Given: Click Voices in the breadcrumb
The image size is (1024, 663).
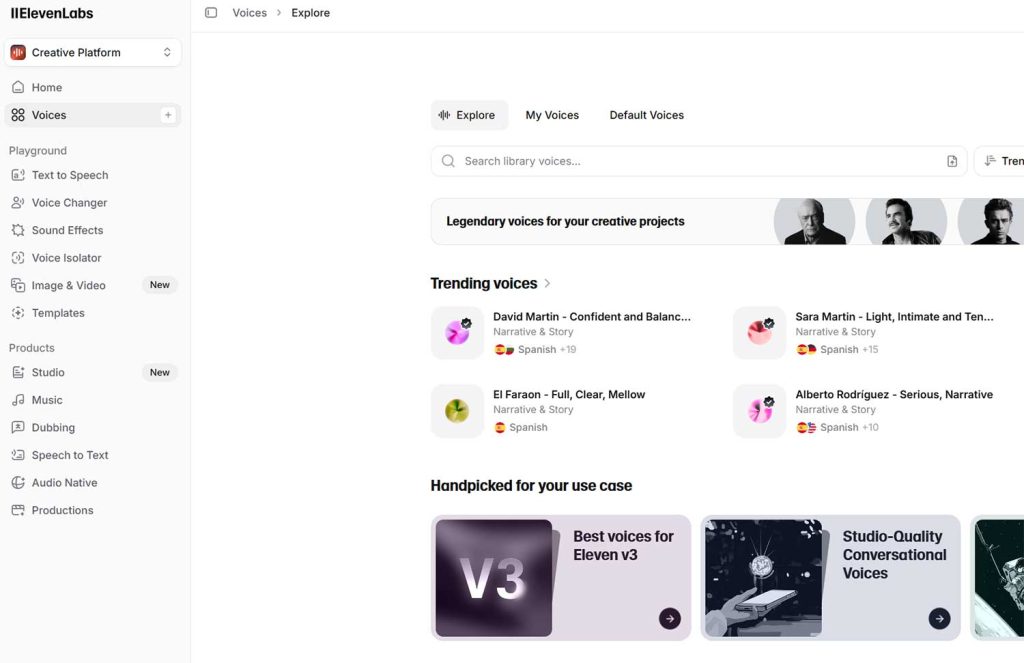Looking at the screenshot, I should (x=249, y=12).
